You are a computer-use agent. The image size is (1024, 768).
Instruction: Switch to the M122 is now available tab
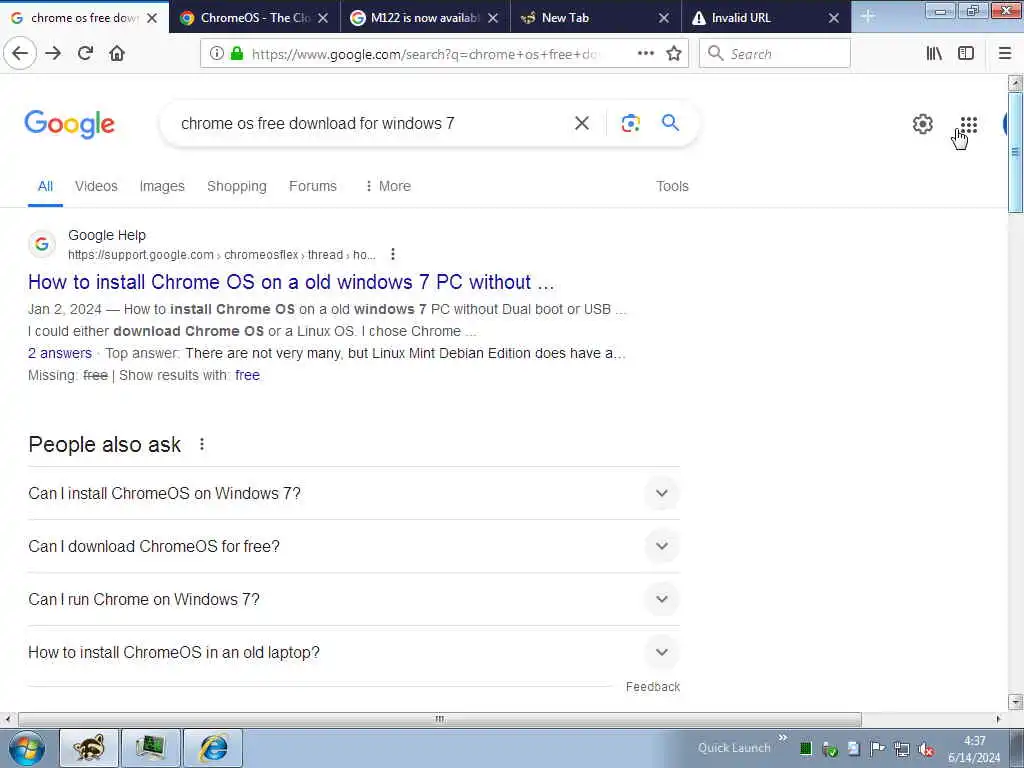click(x=424, y=18)
